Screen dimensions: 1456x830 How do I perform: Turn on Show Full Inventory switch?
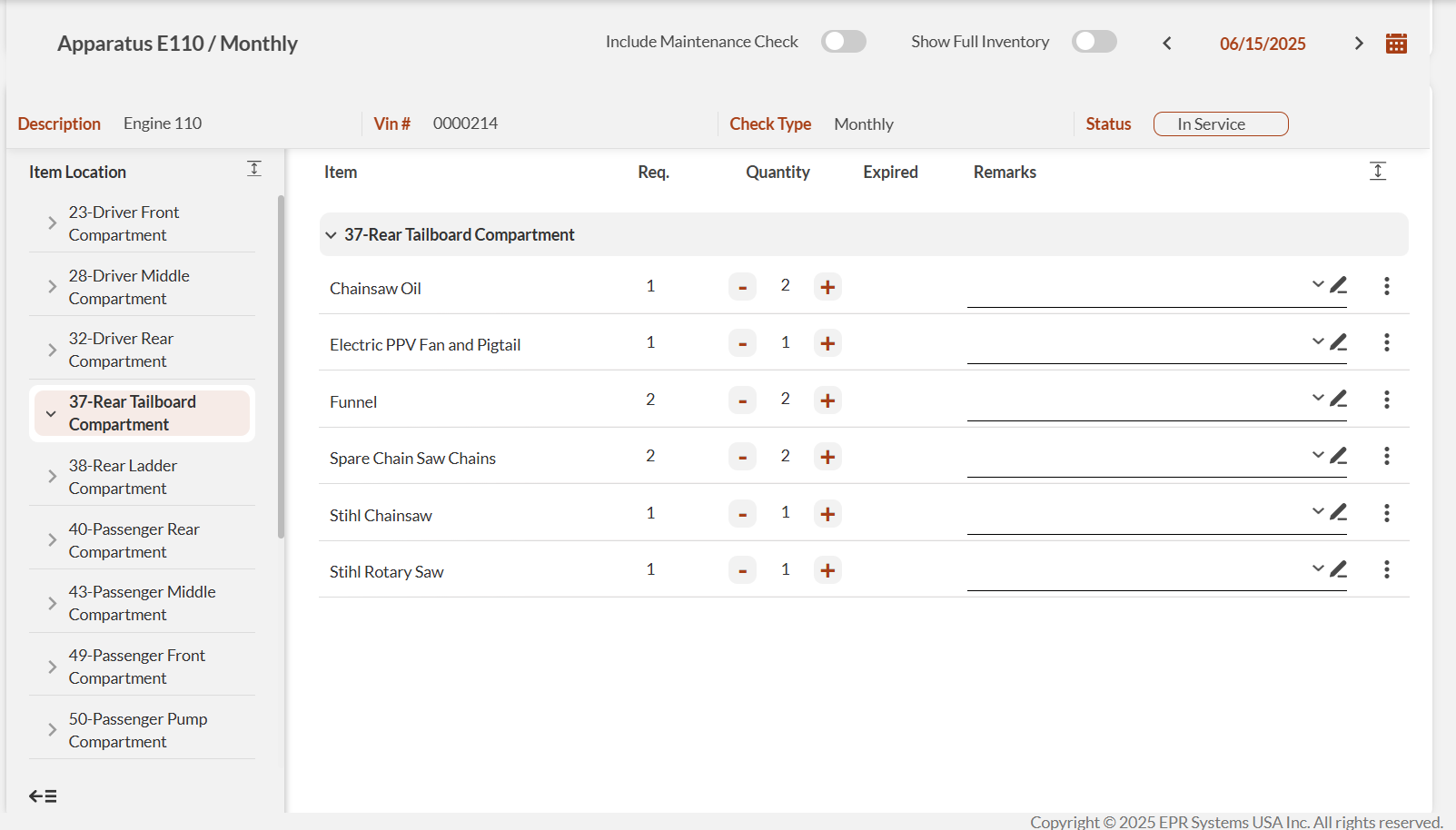coord(1094,42)
